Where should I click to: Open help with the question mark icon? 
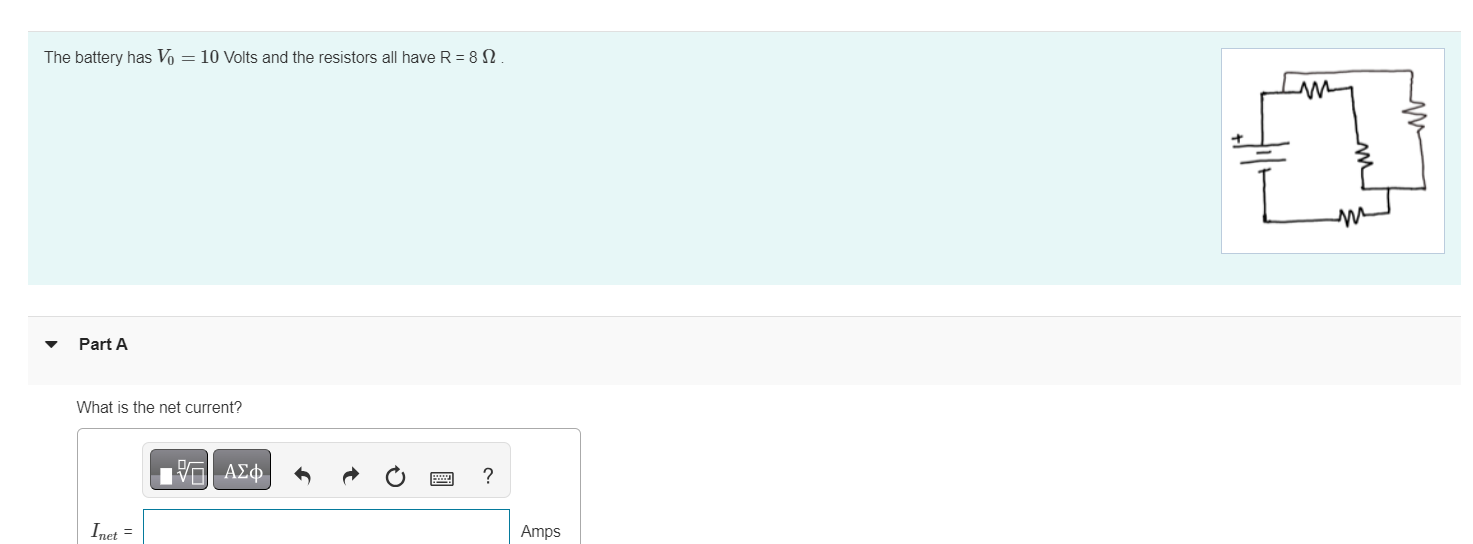point(487,476)
